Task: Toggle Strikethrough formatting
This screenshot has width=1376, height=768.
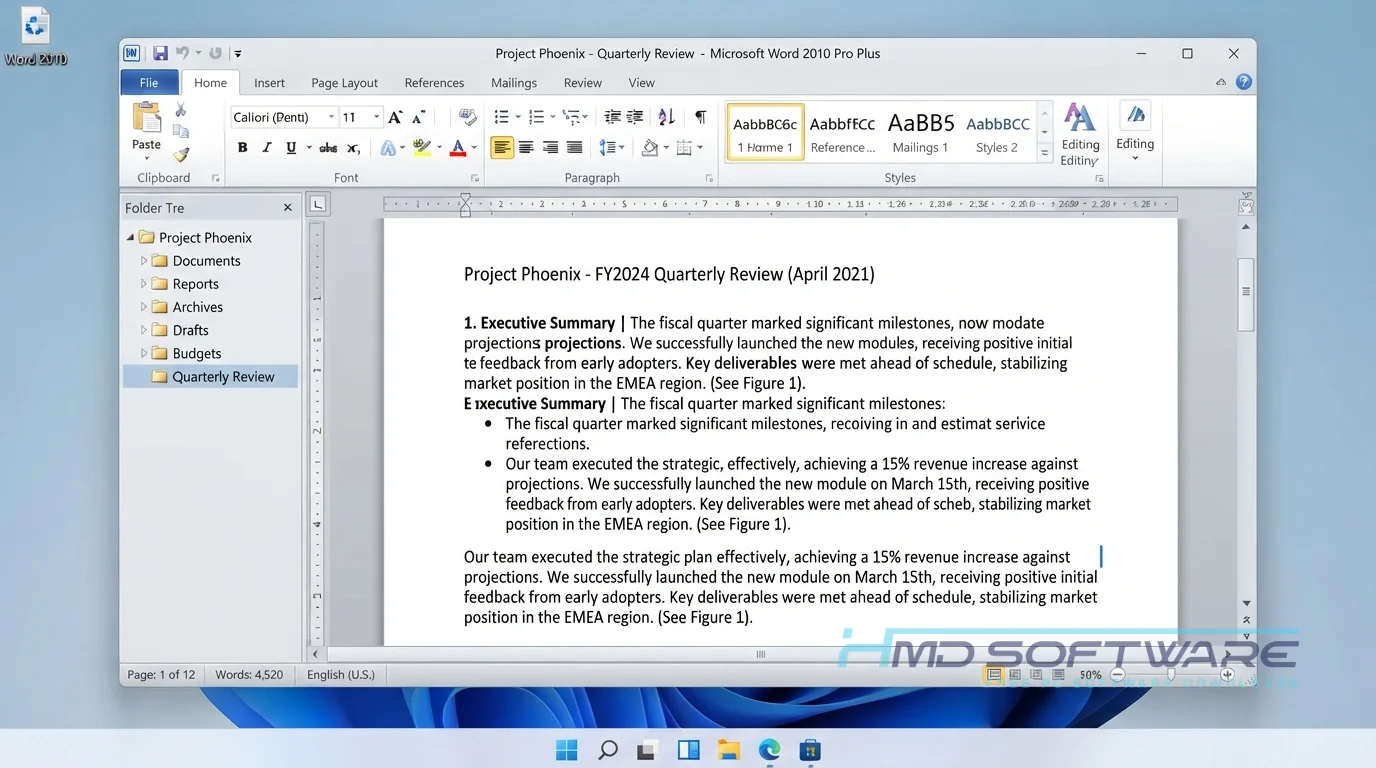Action: click(x=328, y=148)
